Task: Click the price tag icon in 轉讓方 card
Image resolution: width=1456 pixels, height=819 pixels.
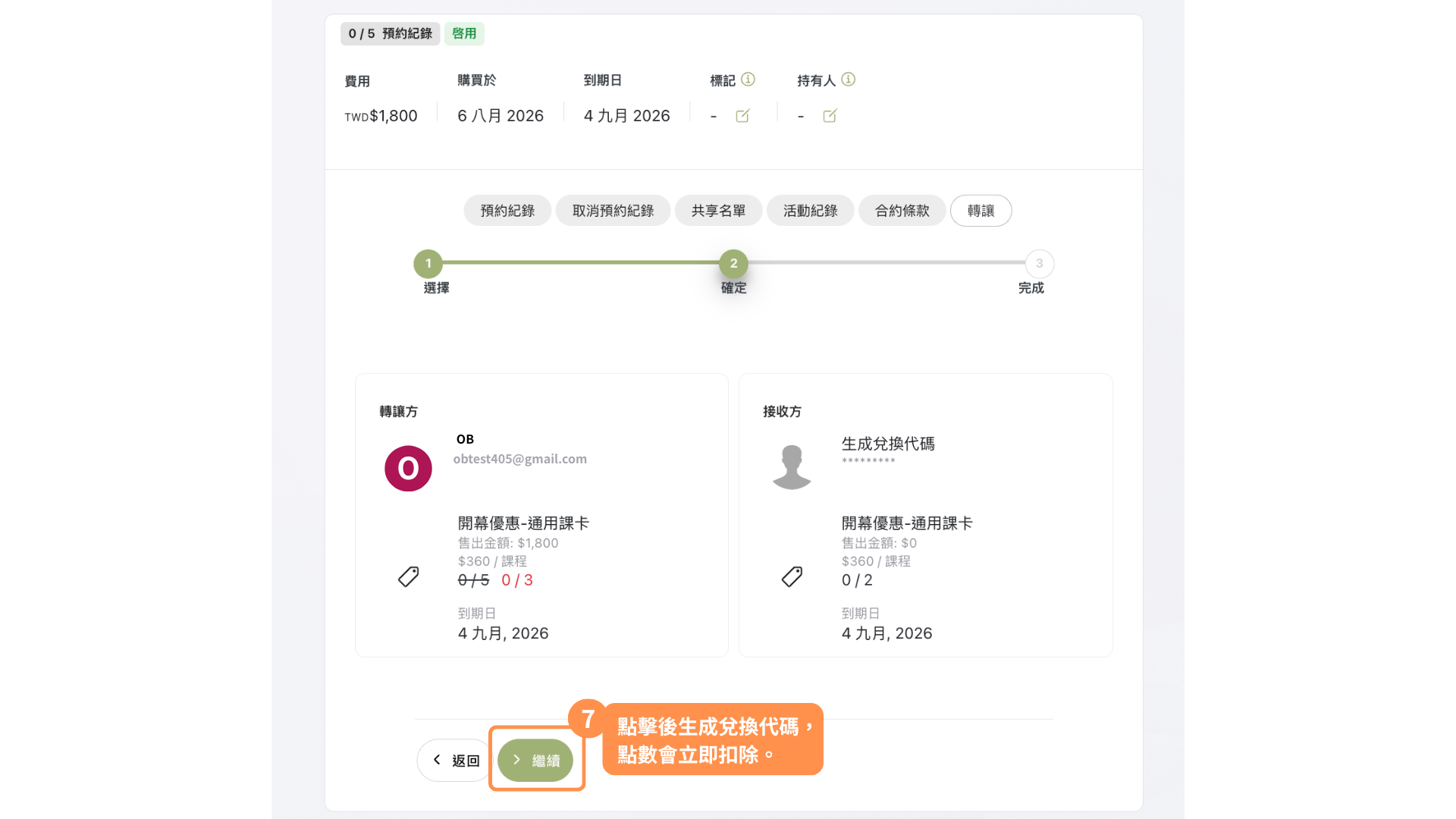Action: (408, 576)
